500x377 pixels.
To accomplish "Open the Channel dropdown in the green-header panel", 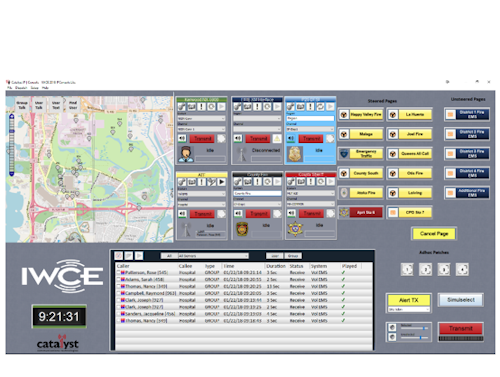I will tap(202, 129).
